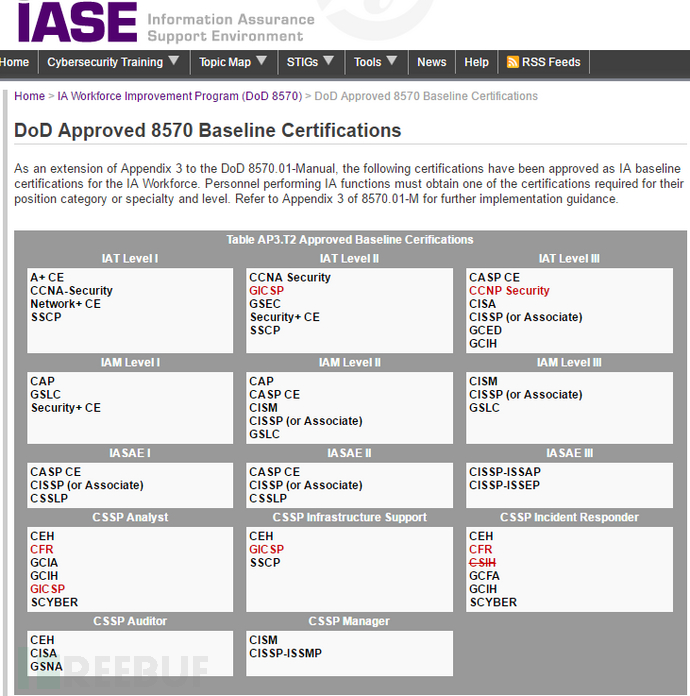Viewport: 690px width, 696px height.
Task: Click the IAM Level III header
Action: pyautogui.click(x=569, y=362)
